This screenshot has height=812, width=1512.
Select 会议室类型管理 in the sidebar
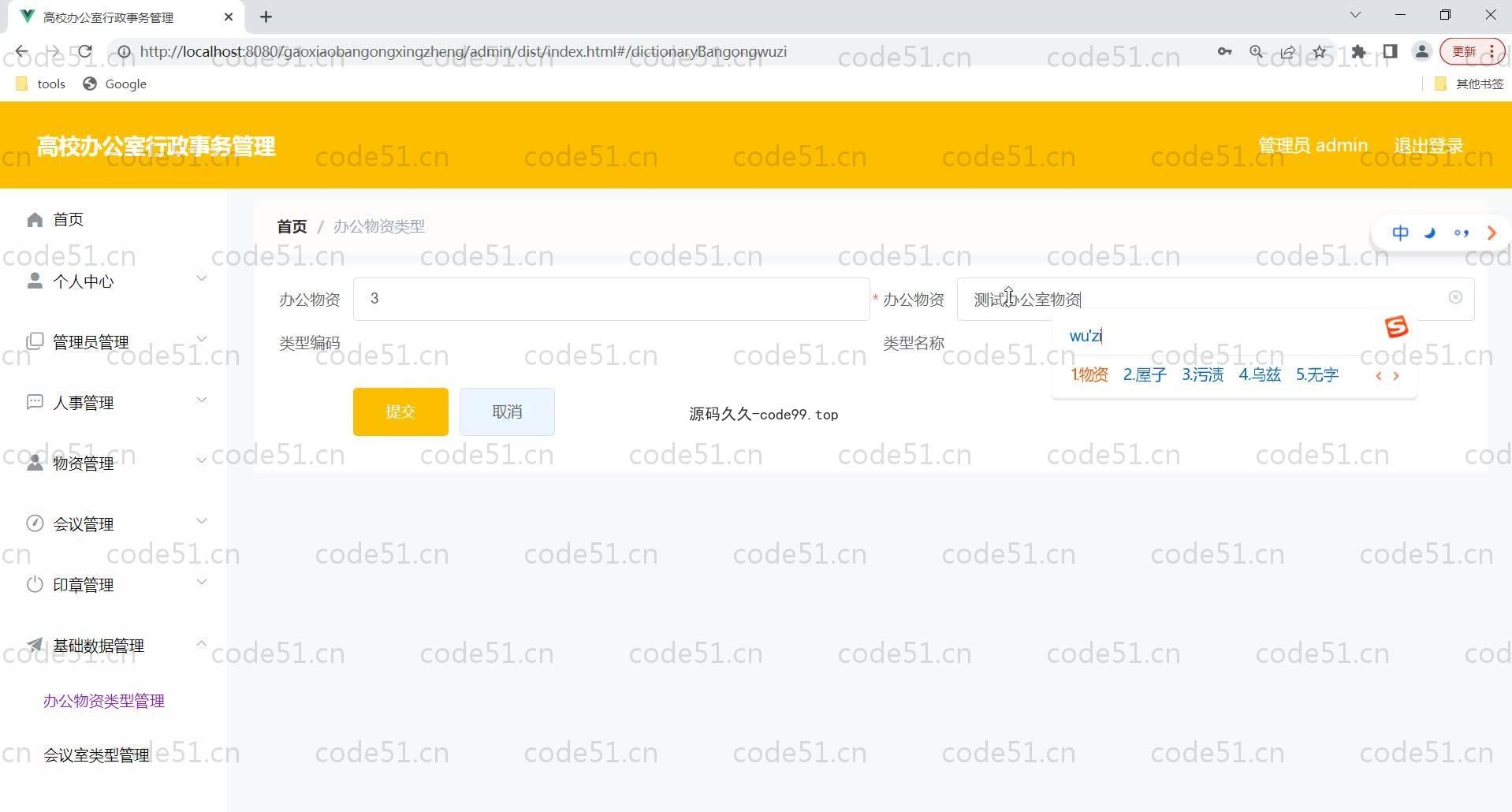click(96, 755)
